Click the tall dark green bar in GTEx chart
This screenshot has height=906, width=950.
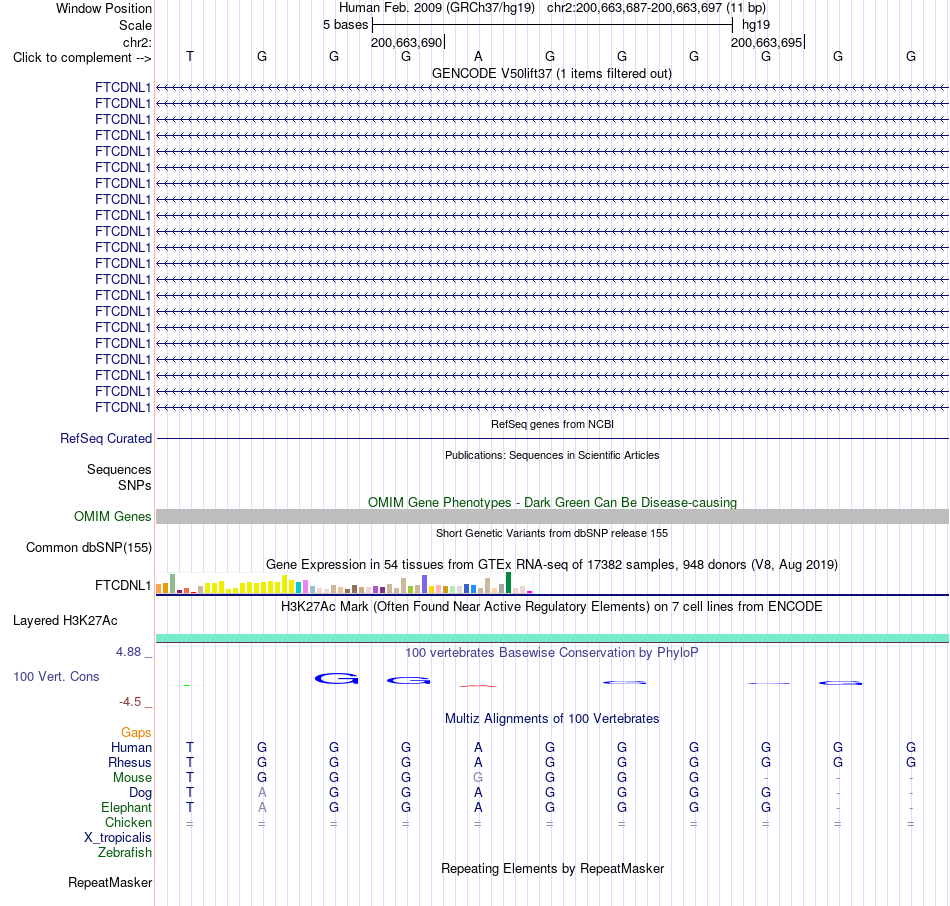(509, 582)
